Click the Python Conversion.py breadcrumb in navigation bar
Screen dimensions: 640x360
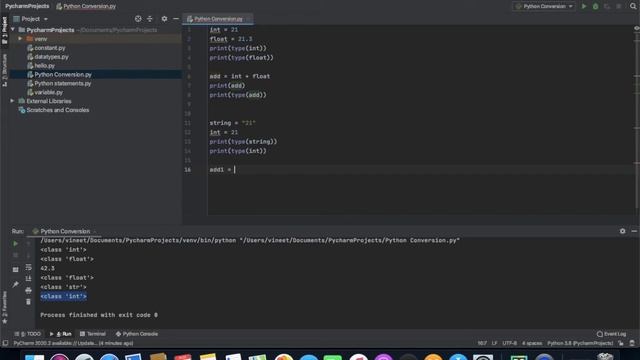[89, 6]
